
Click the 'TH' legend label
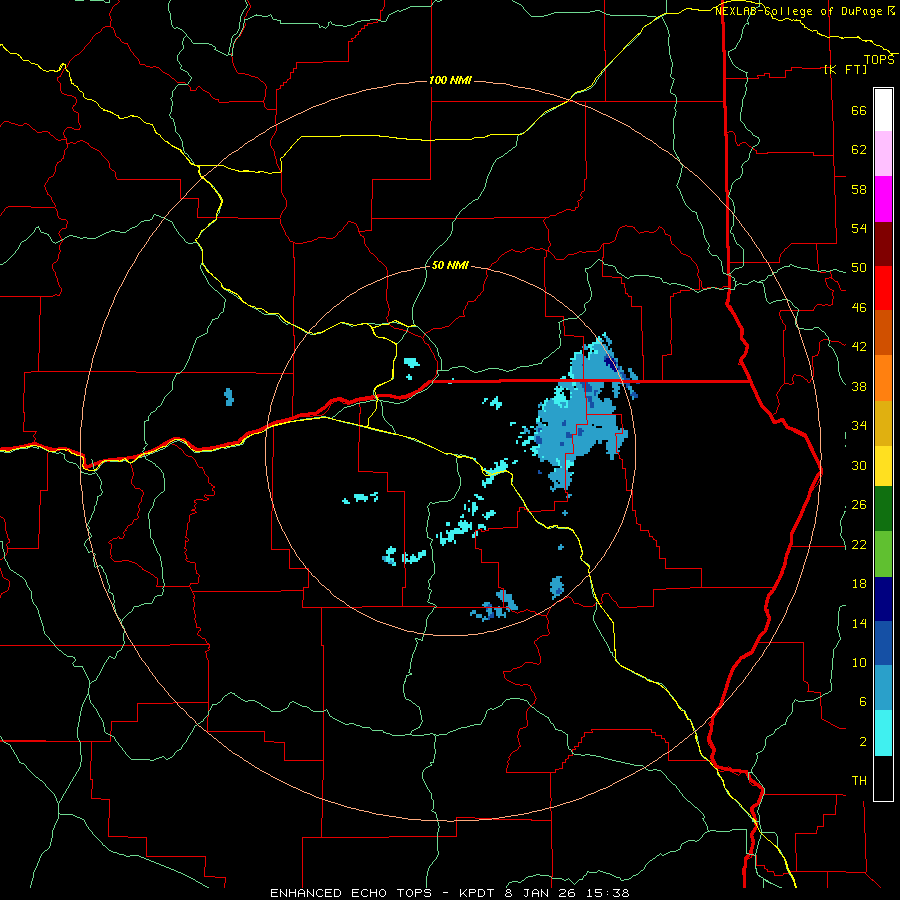(x=859, y=780)
